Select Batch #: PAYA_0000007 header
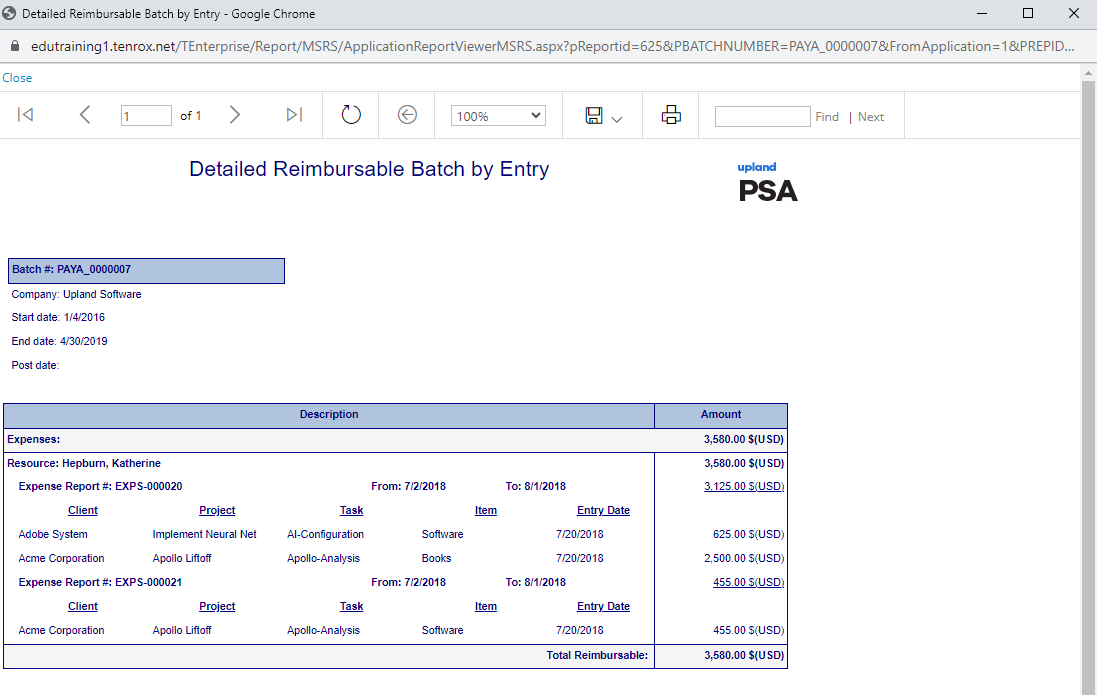1097x695 pixels. tap(146, 271)
